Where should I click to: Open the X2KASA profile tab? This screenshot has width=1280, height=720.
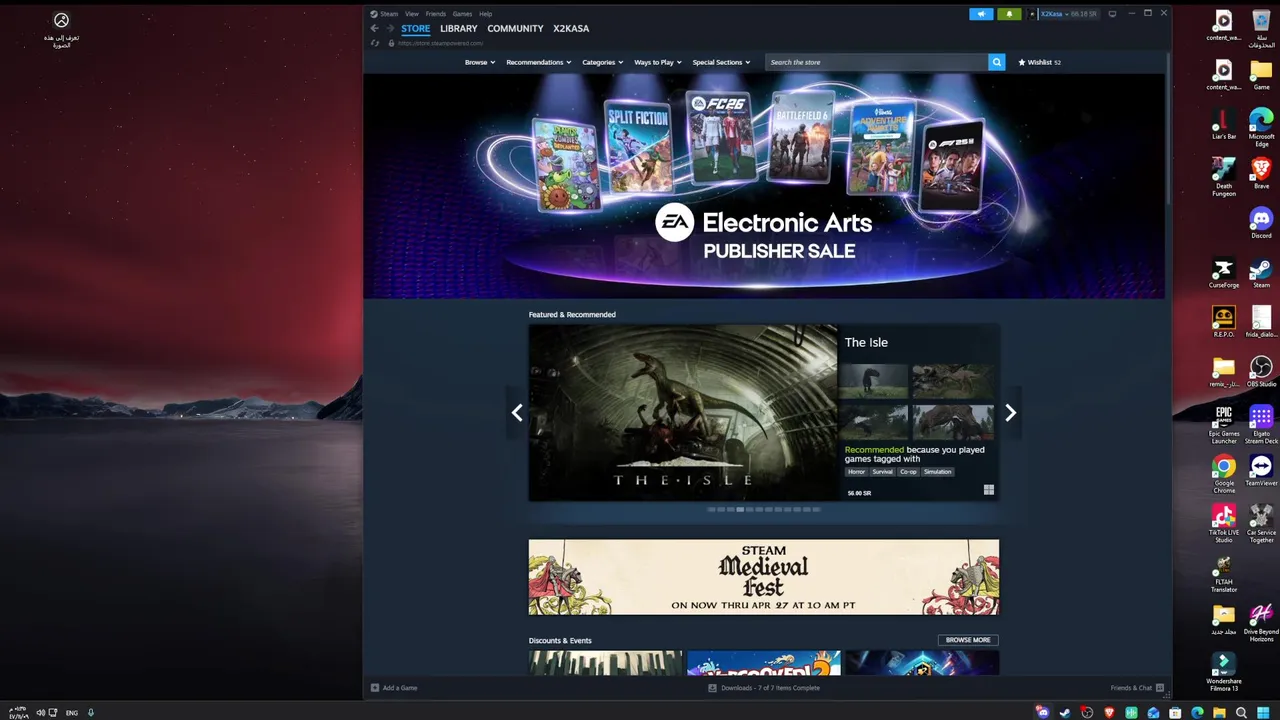pyautogui.click(x=571, y=29)
